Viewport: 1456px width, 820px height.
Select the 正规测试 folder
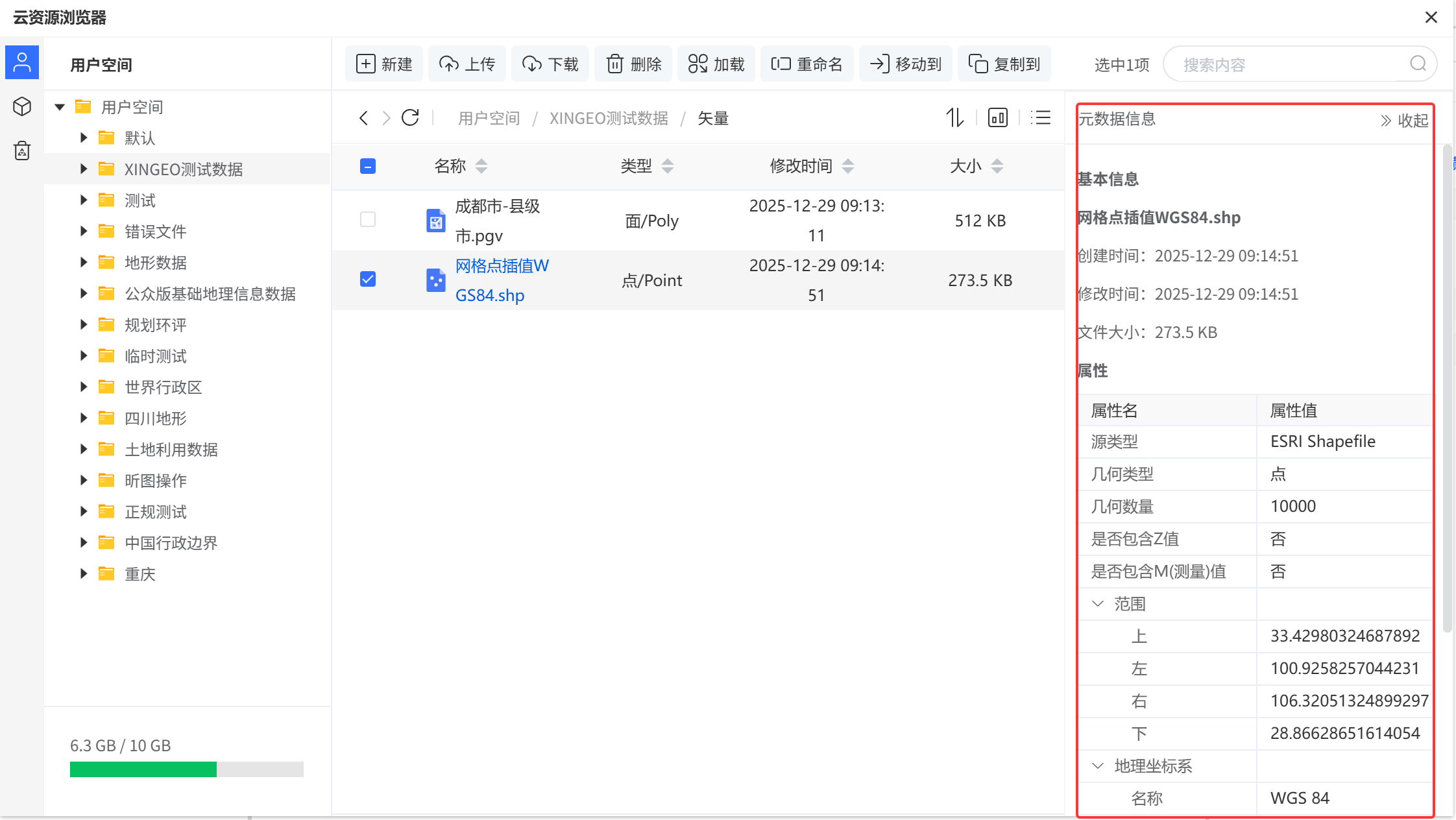(155, 512)
